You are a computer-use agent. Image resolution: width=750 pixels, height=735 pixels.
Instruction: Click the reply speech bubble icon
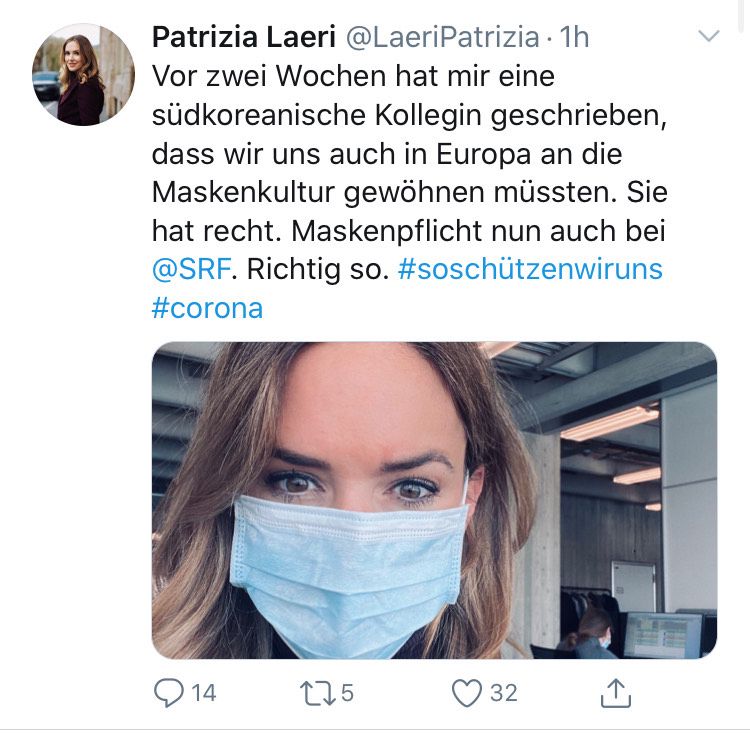[168, 693]
